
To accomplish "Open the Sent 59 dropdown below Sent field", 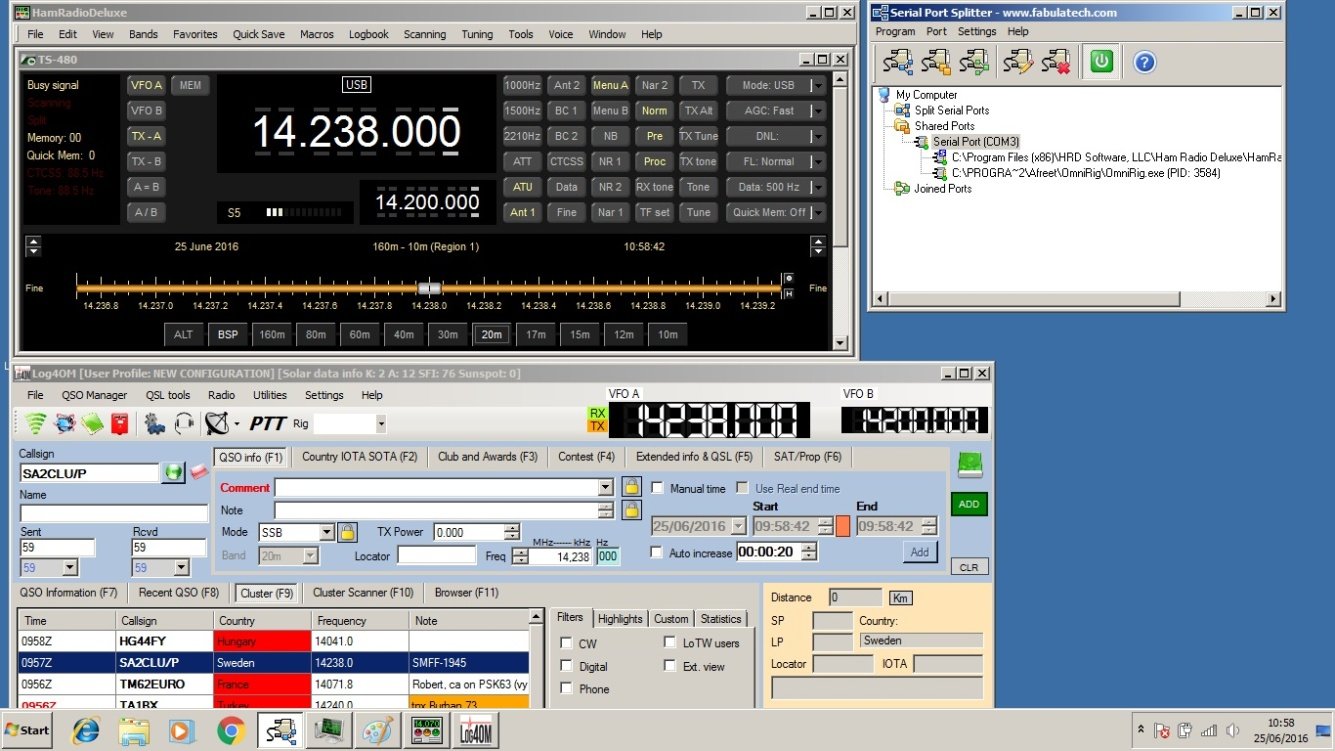I will coord(69,568).
